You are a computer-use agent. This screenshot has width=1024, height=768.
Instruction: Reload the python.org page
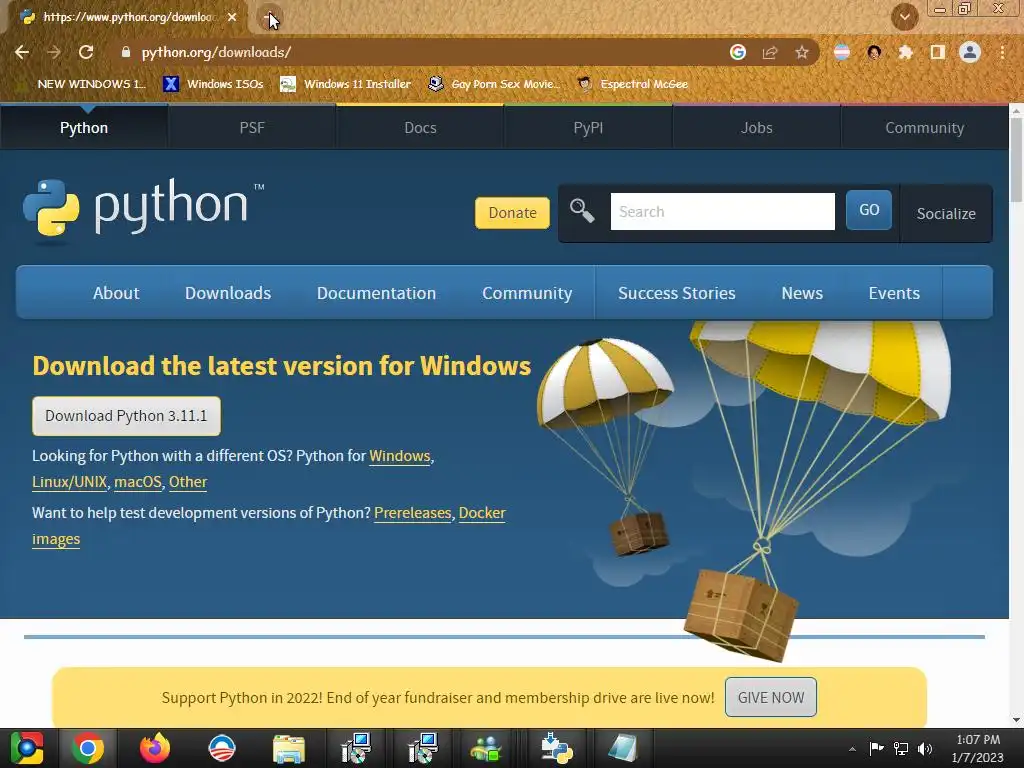pos(86,52)
